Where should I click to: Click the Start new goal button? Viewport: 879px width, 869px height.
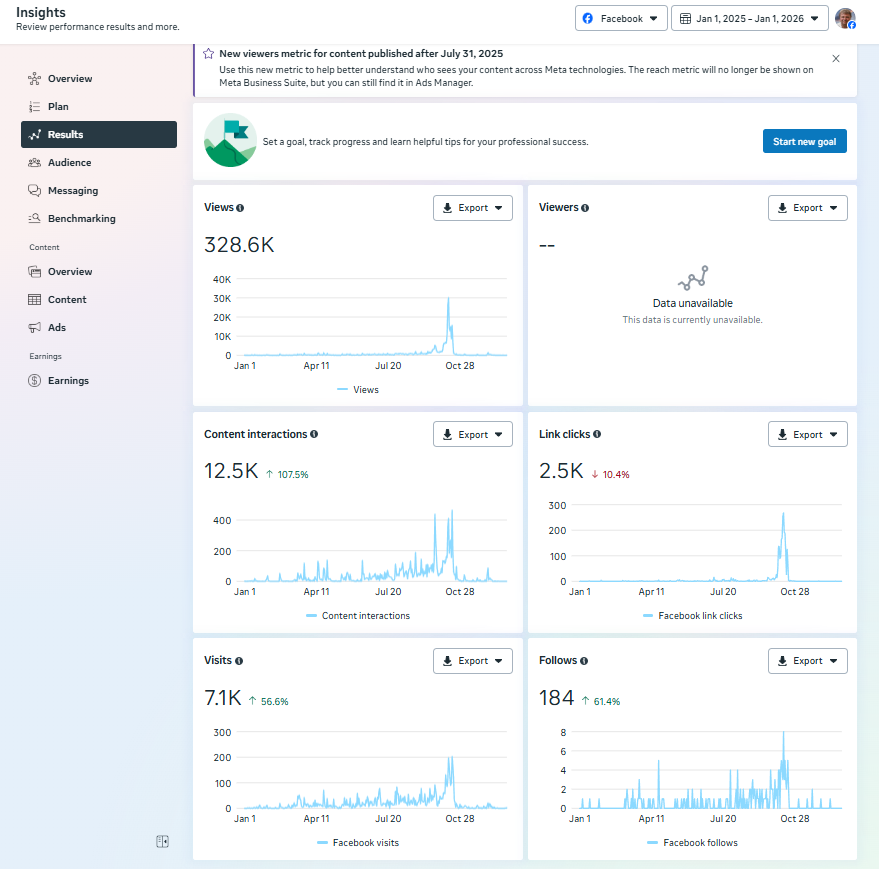pyautogui.click(x=804, y=142)
